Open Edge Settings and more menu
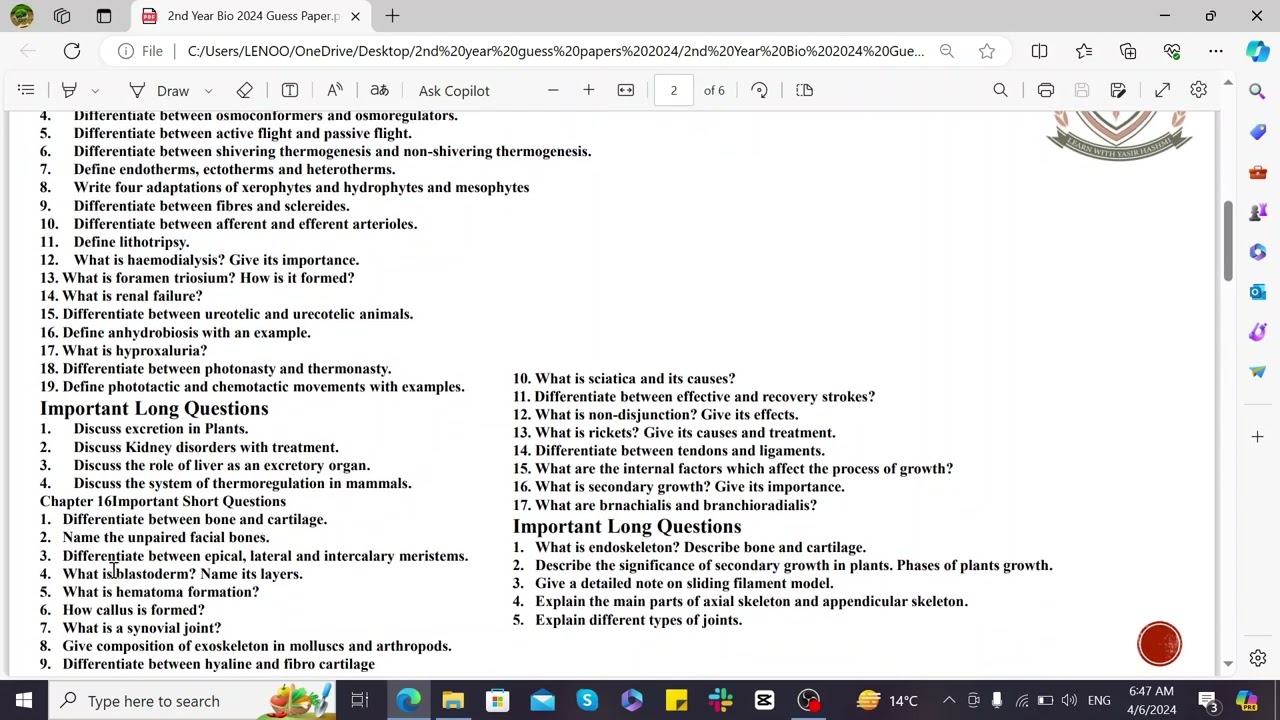Image resolution: width=1280 pixels, height=720 pixels. click(x=1216, y=51)
